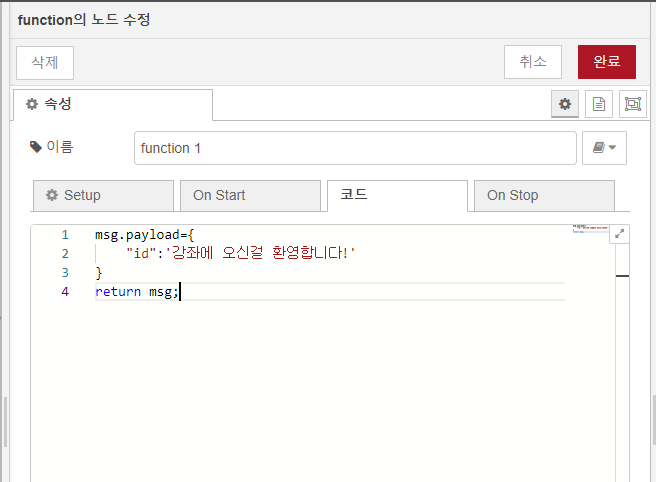Viewport: 656px width, 482px height.
Task: Open node appearance settings icon
Action: coord(633,104)
